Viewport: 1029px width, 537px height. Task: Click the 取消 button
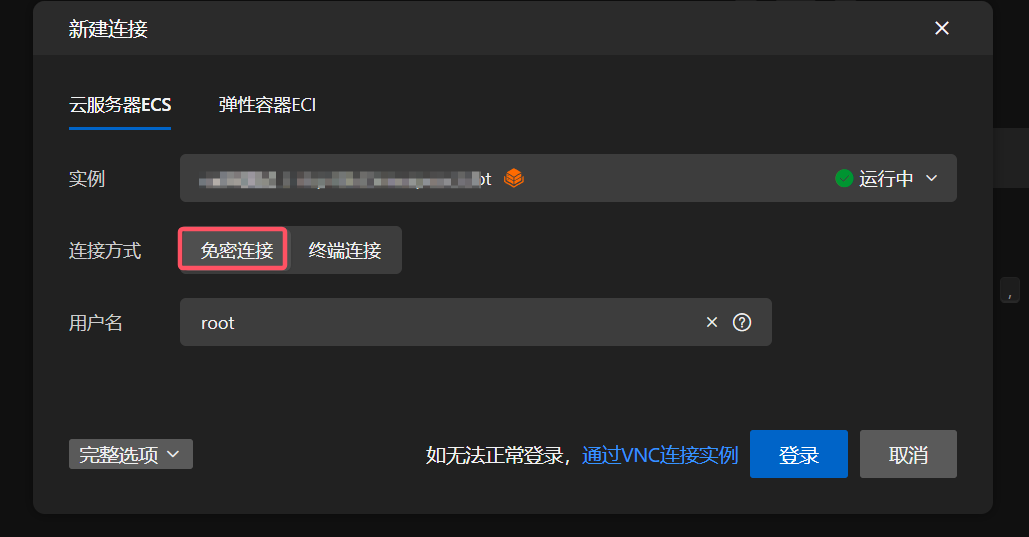click(908, 454)
